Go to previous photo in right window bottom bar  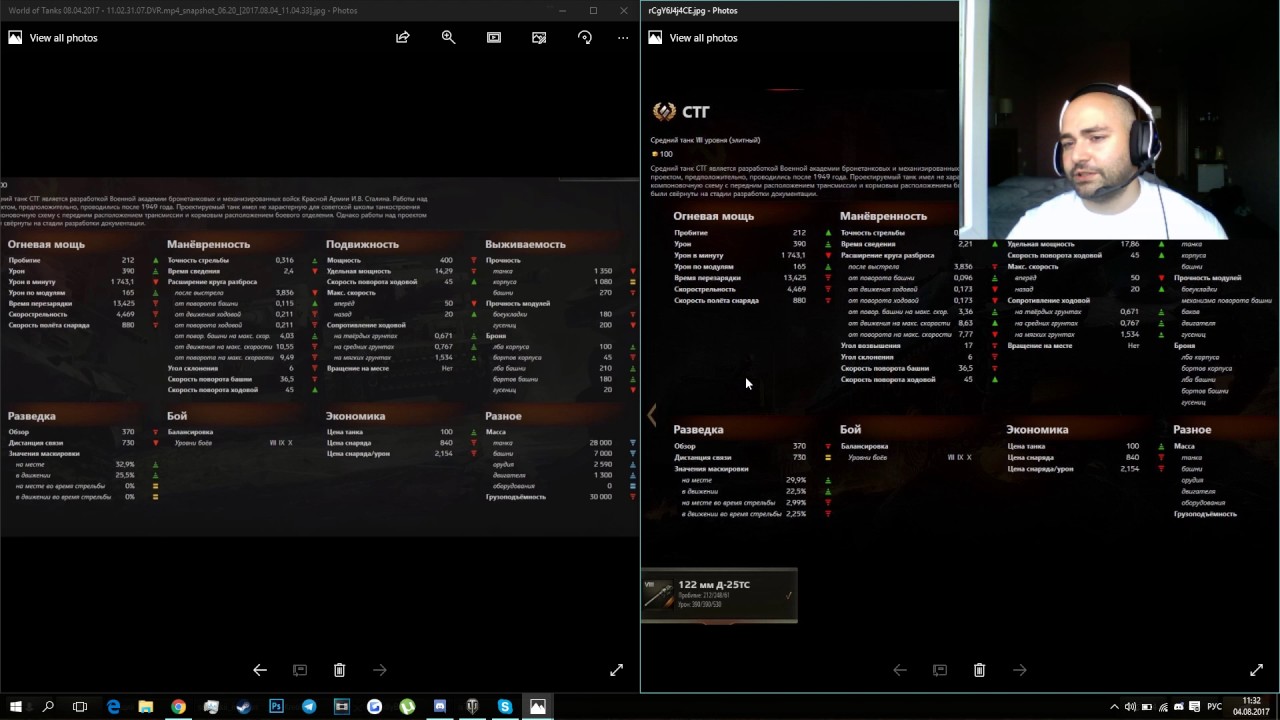tap(900, 670)
